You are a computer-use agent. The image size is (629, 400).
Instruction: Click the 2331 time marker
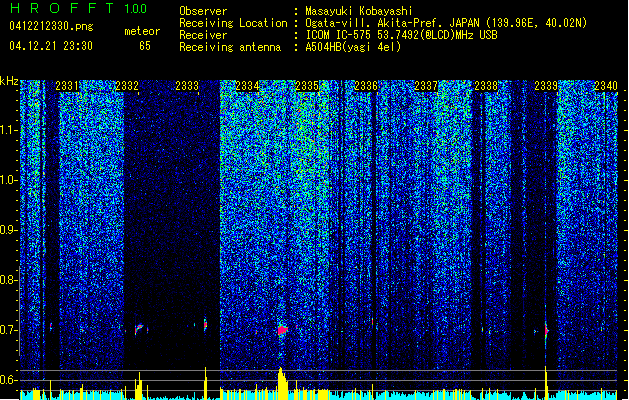pos(67,86)
